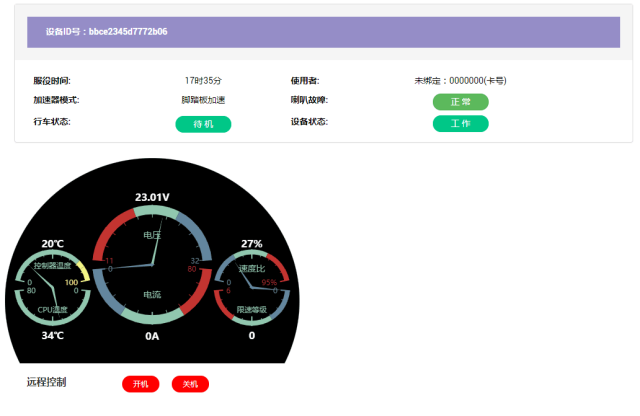Viewport: 640px width, 416px height.
Task: Click the 23.01V voltage readout
Action: pyautogui.click(x=152, y=197)
